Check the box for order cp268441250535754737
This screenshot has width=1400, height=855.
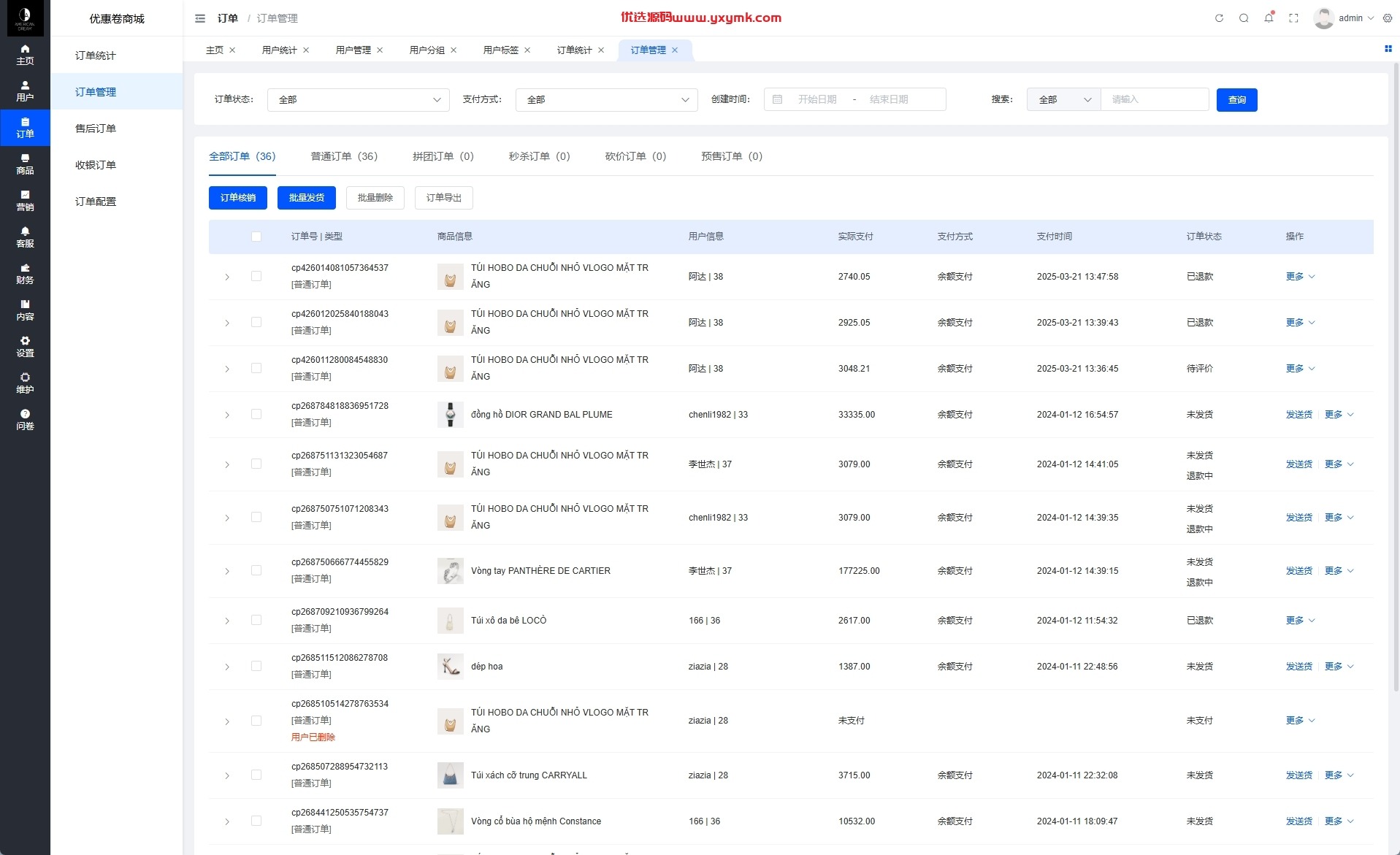coord(256,821)
